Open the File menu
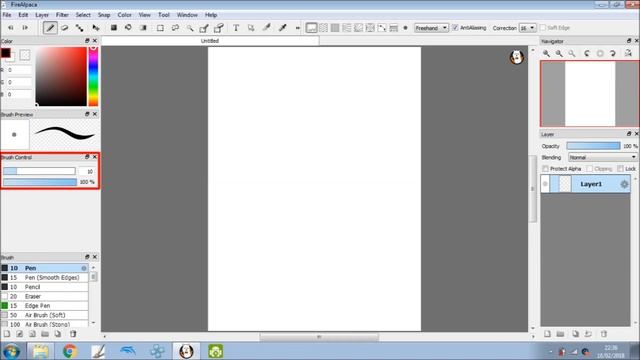Screen dimensions: 640x360 pos(7,15)
